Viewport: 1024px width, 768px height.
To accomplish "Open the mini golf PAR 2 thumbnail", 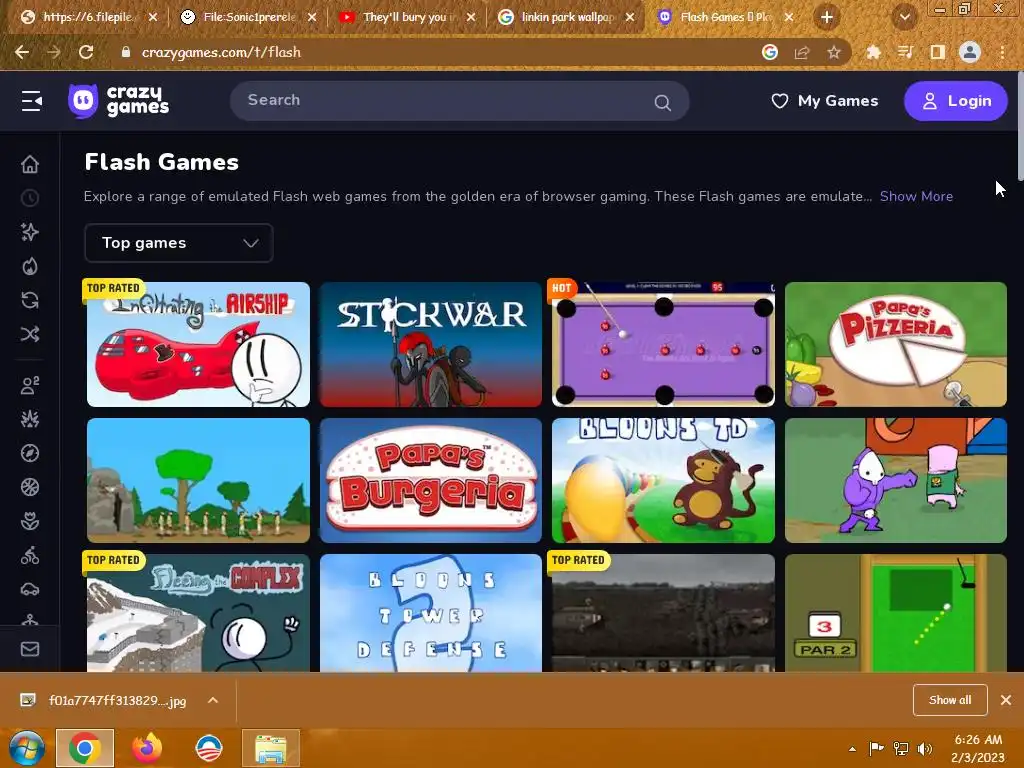I will click(x=896, y=613).
